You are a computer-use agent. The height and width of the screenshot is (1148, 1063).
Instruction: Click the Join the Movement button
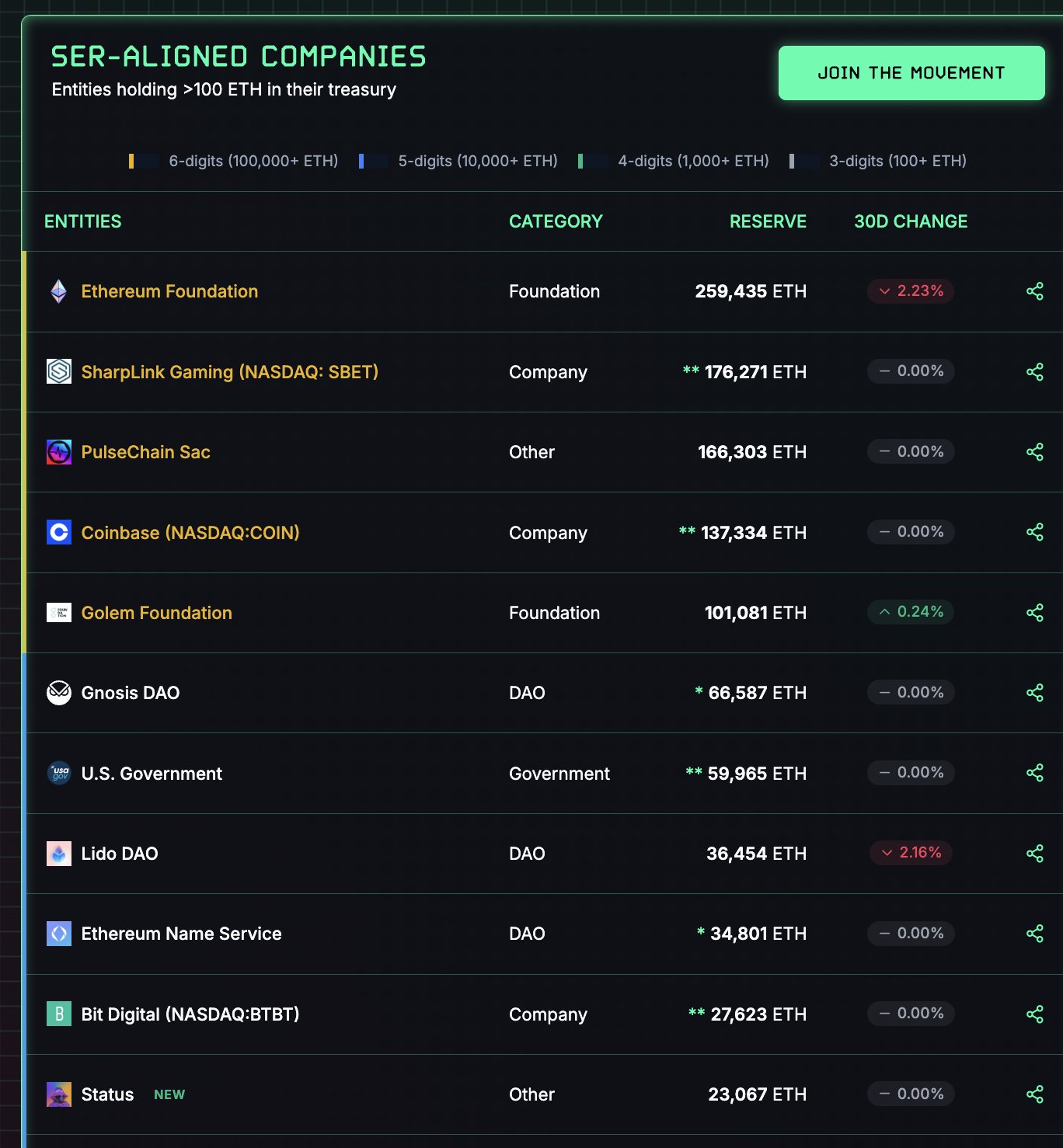tap(911, 73)
